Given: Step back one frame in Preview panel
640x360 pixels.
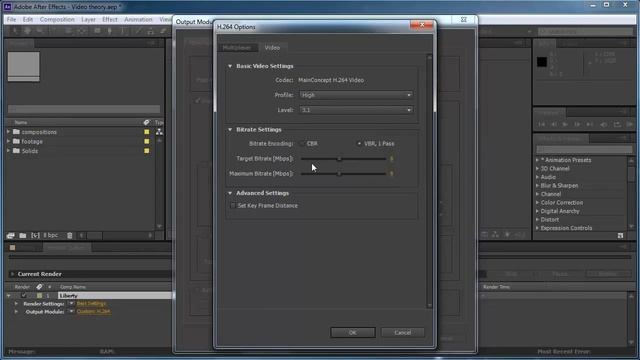Looking at the screenshot, I should click(x=554, y=124).
